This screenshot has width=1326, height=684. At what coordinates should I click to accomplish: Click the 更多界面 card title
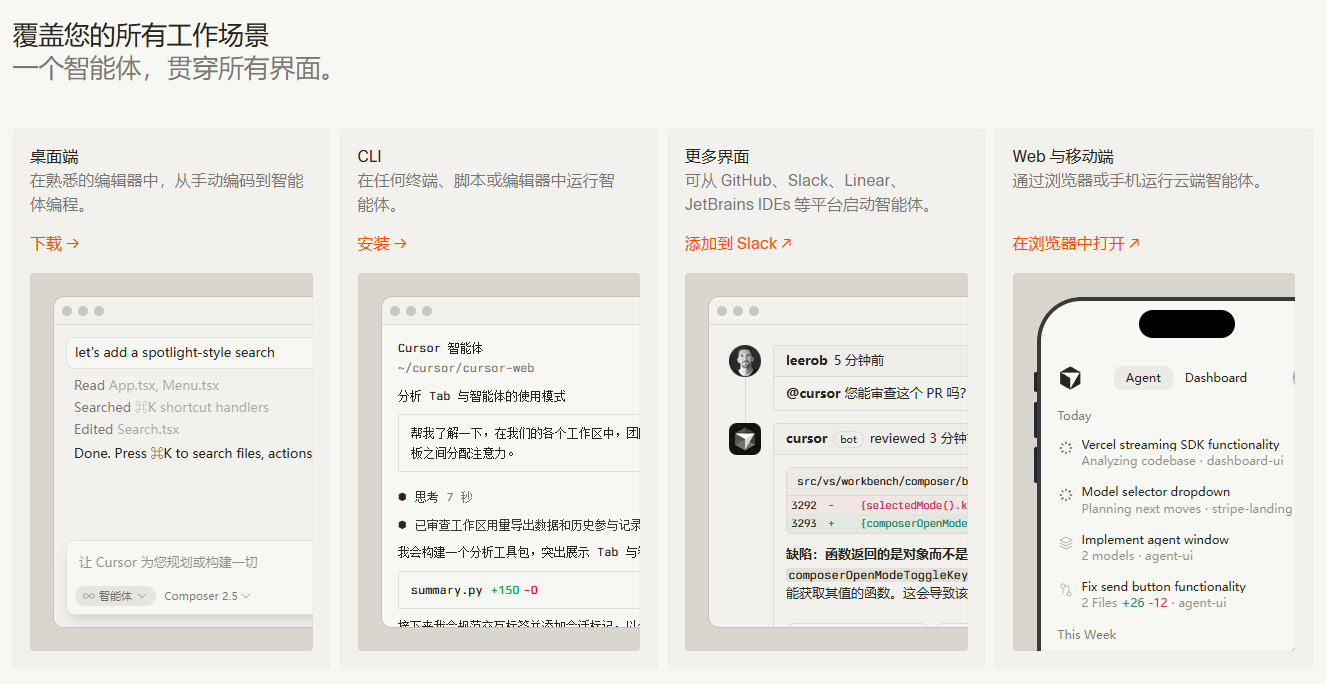717,156
